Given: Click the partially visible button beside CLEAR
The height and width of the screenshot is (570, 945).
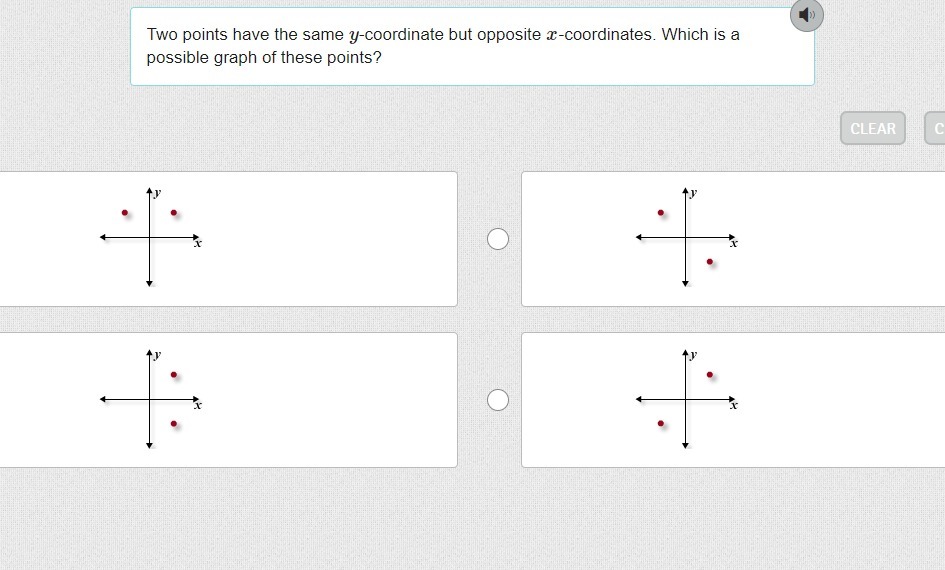Looking at the screenshot, I should pos(937,128).
